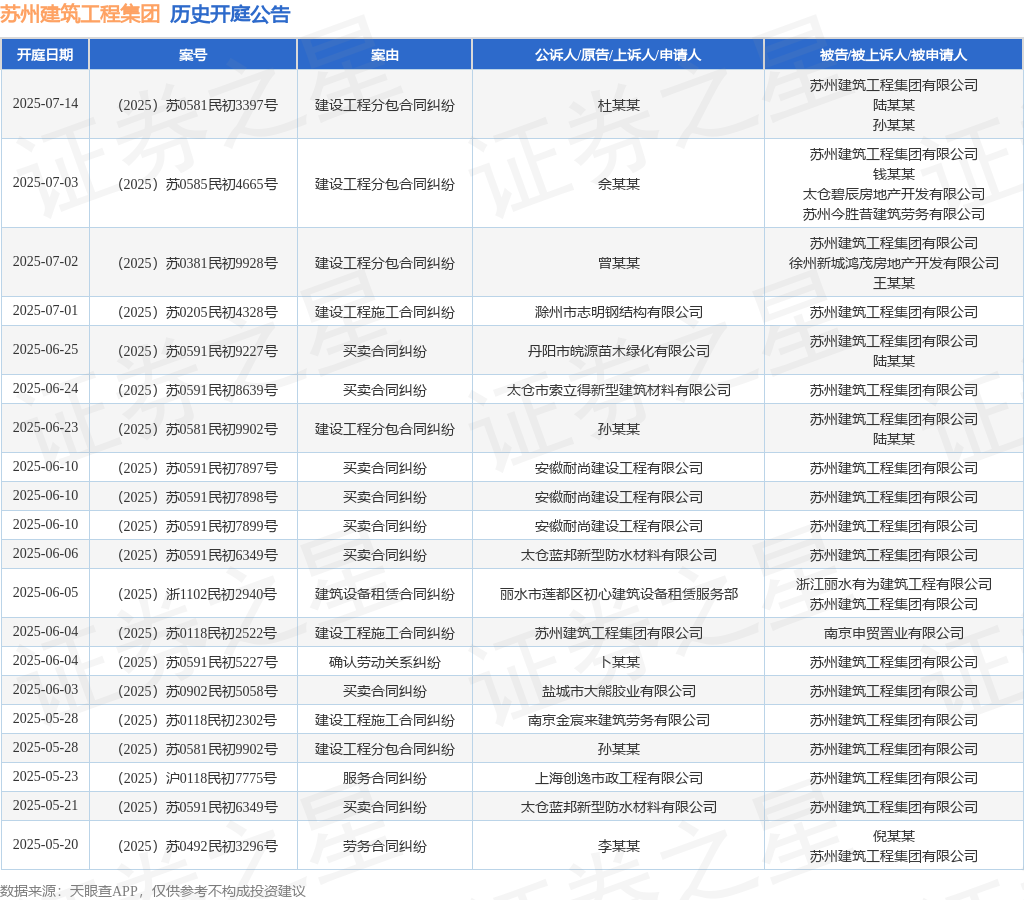Click the date 2025-07-01
The height and width of the screenshot is (900, 1024).
coord(45,311)
